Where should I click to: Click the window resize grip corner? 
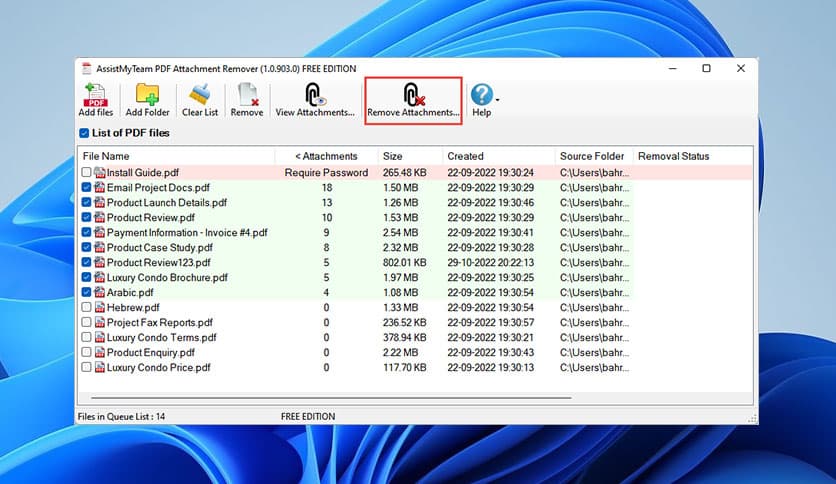click(752, 419)
